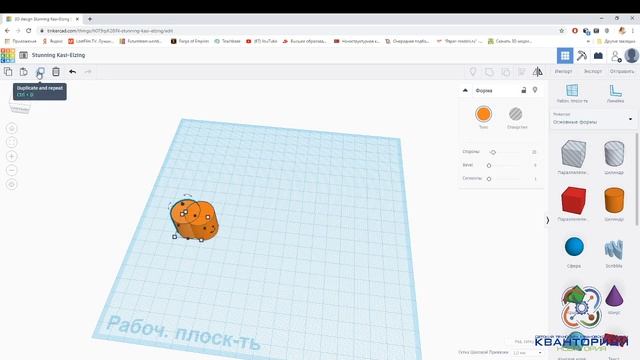The height and width of the screenshot is (360, 640).
Task: Open the user profile avatar
Action: pos(632,56)
